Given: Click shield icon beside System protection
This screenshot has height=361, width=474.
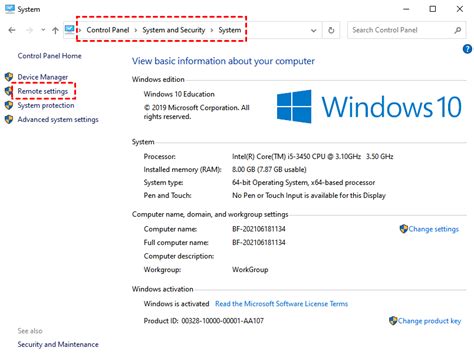Looking at the screenshot, I should [x=9, y=105].
